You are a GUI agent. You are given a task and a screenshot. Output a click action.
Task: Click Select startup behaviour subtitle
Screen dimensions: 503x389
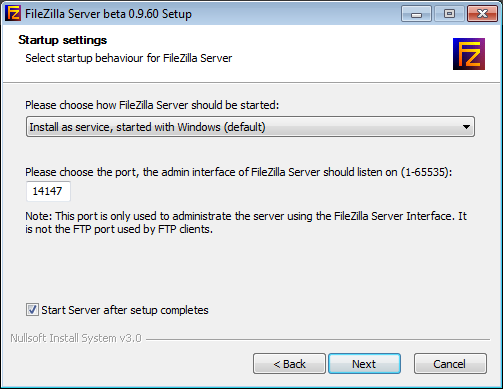point(129,58)
